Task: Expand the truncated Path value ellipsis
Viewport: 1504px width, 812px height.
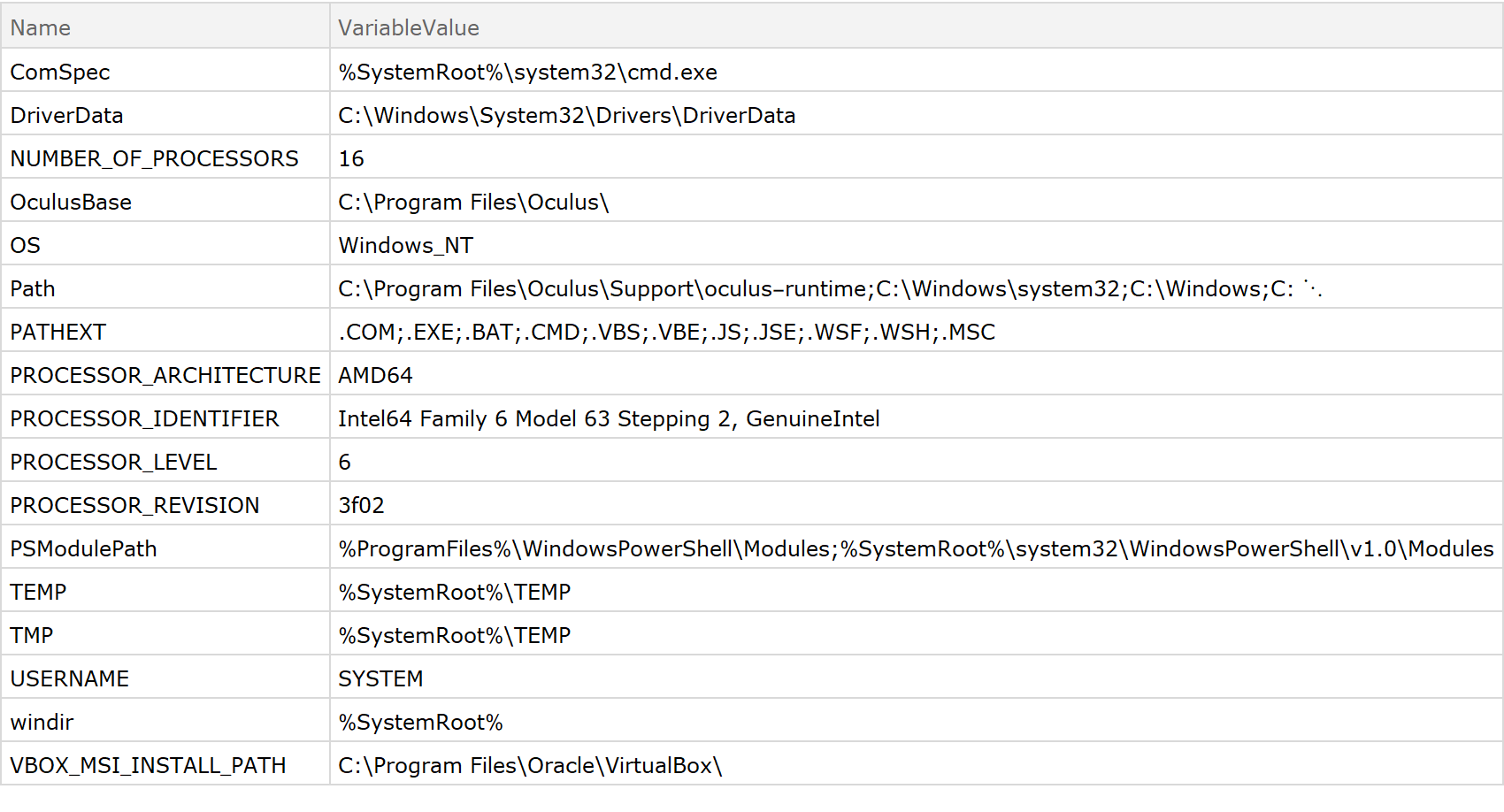Action: click(1313, 288)
